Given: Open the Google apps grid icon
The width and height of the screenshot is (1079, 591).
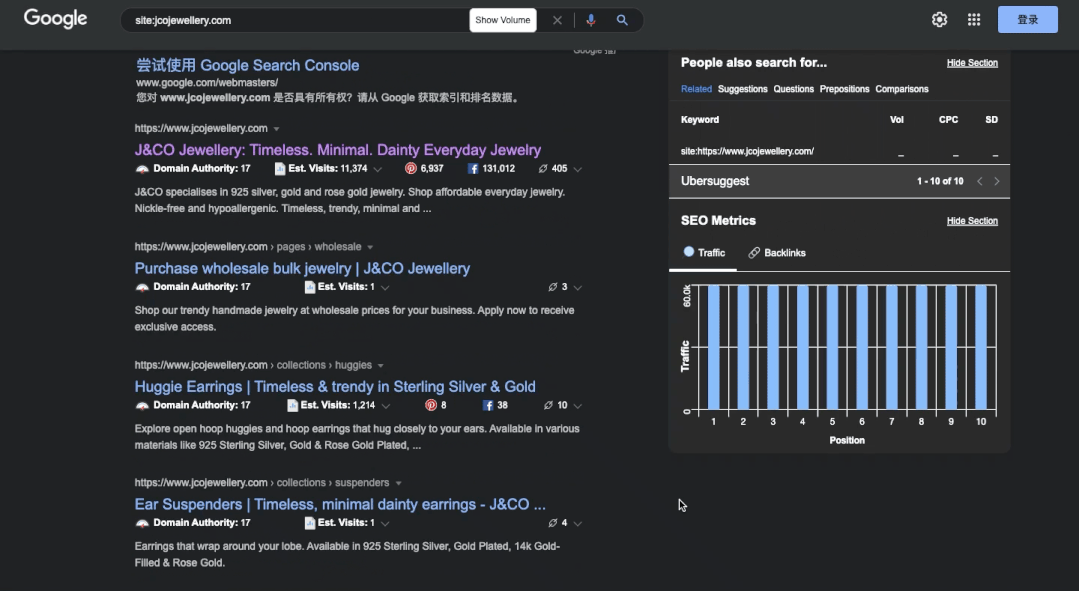Looking at the screenshot, I should tap(974, 20).
